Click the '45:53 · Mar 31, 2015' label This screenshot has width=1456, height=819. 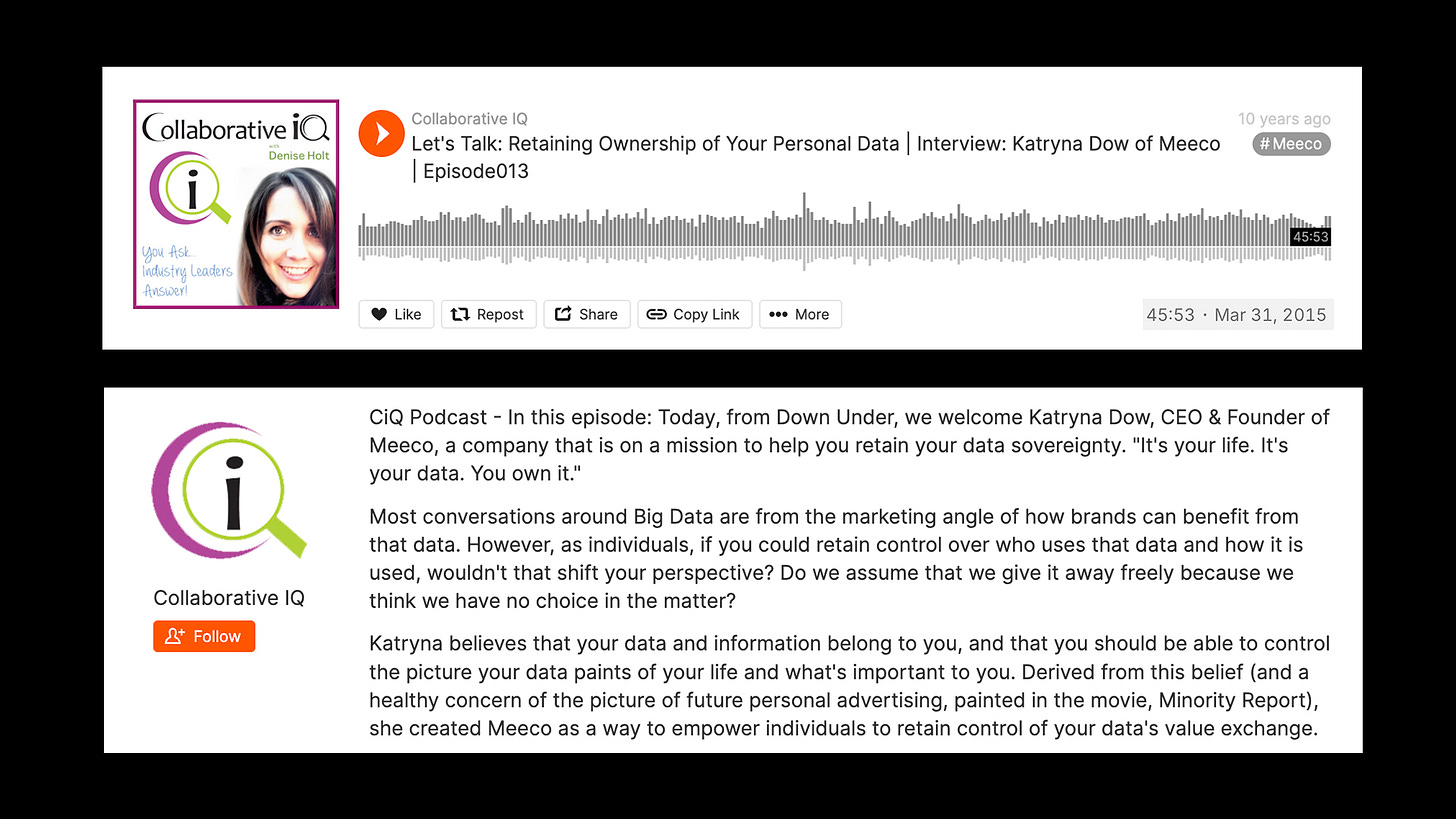[1237, 314]
